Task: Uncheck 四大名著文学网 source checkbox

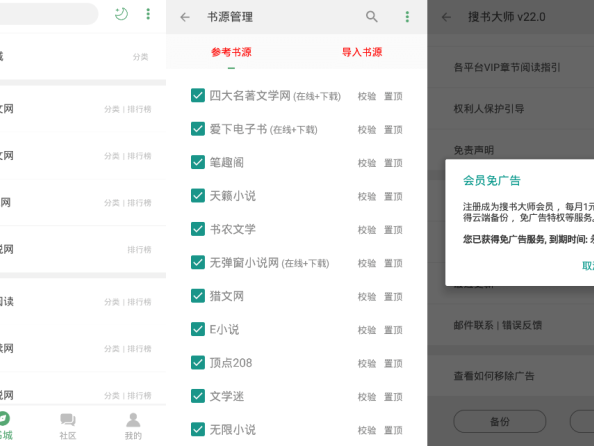Action: 198,95
